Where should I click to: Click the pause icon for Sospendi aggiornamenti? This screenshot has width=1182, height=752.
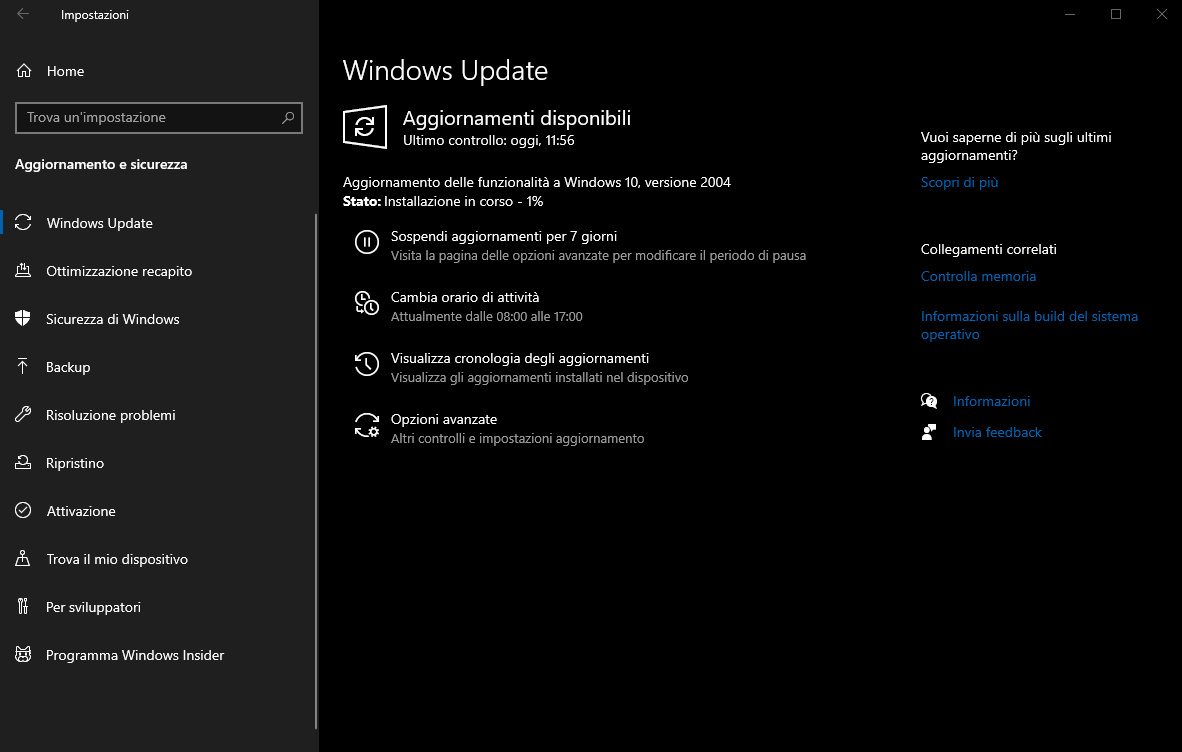point(367,242)
